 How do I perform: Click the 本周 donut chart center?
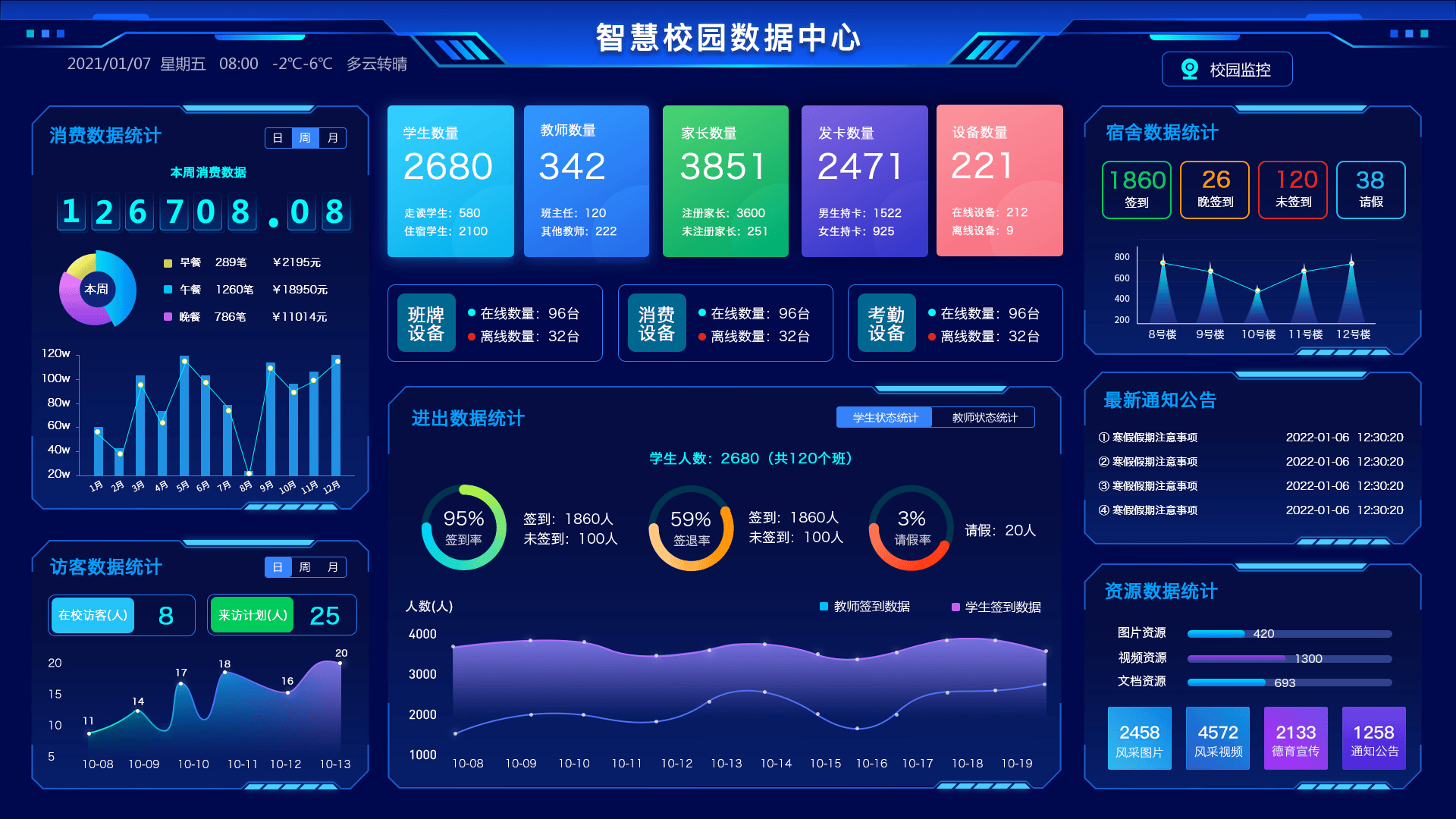click(x=96, y=290)
